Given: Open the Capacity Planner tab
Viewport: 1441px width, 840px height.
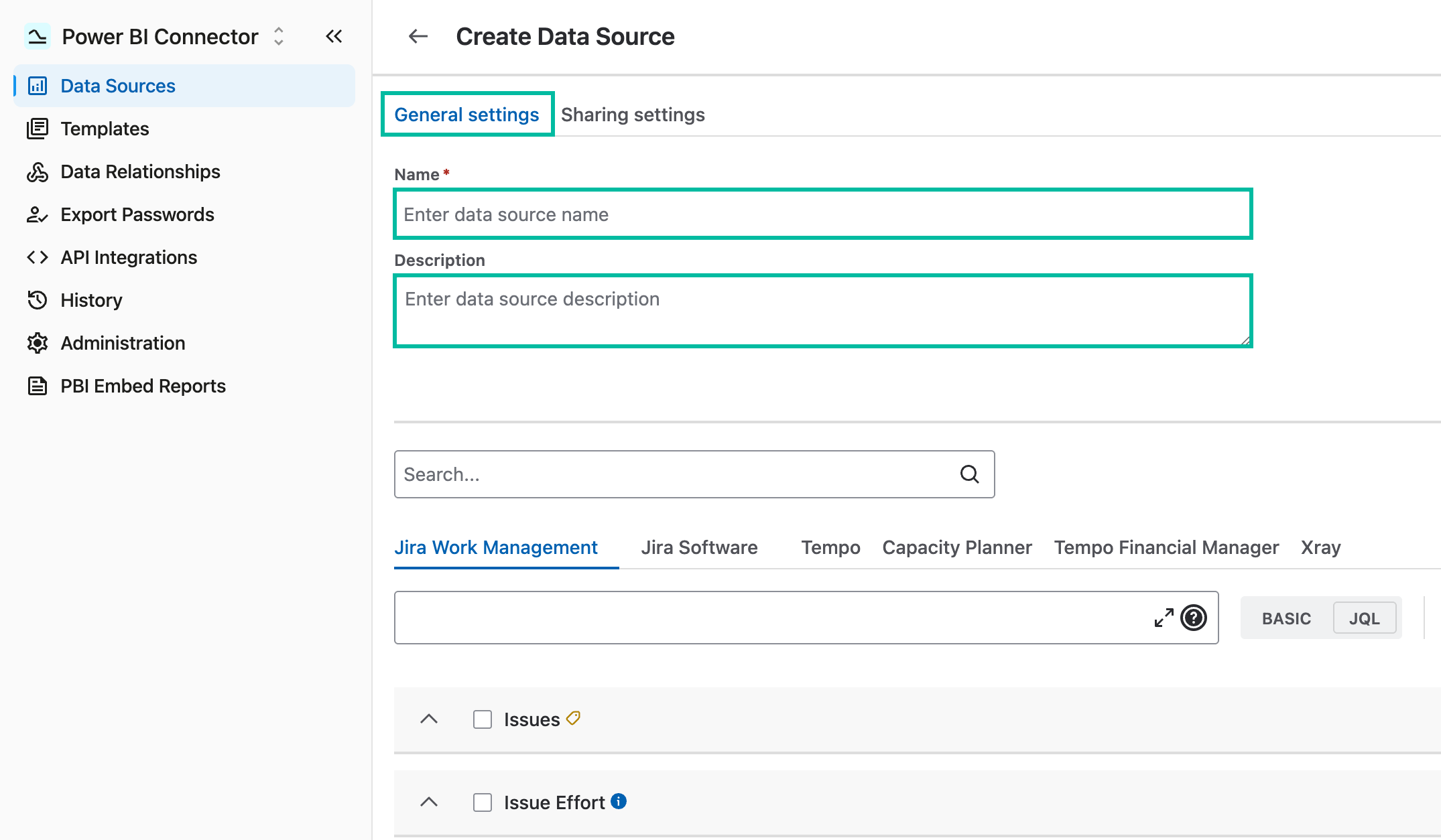Looking at the screenshot, I should (957, 547).
